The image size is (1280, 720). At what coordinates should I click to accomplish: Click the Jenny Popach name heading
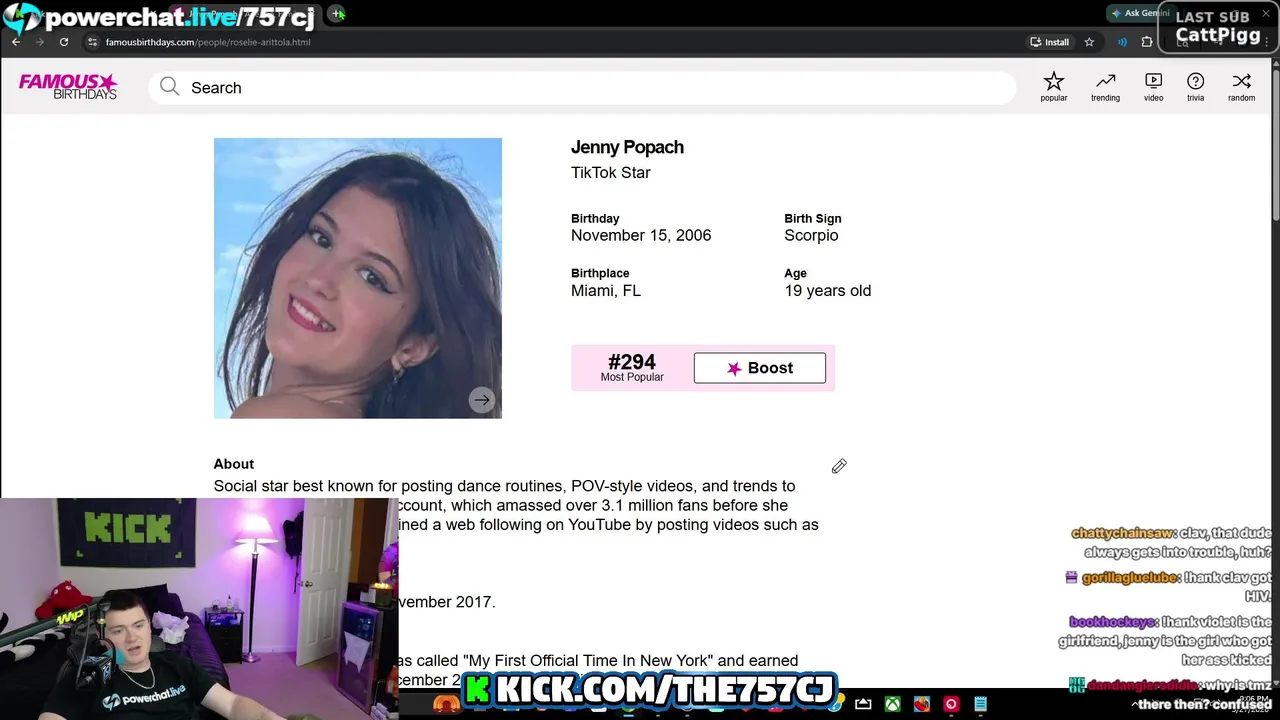tap(627, 147)
